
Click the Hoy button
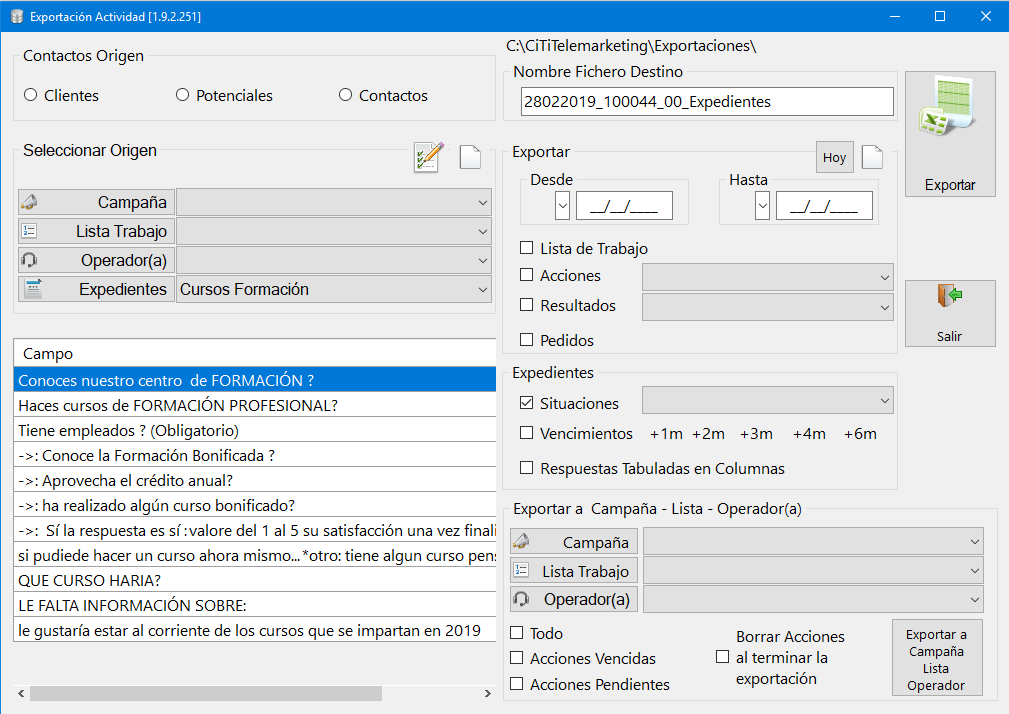[x=835, y=157]
